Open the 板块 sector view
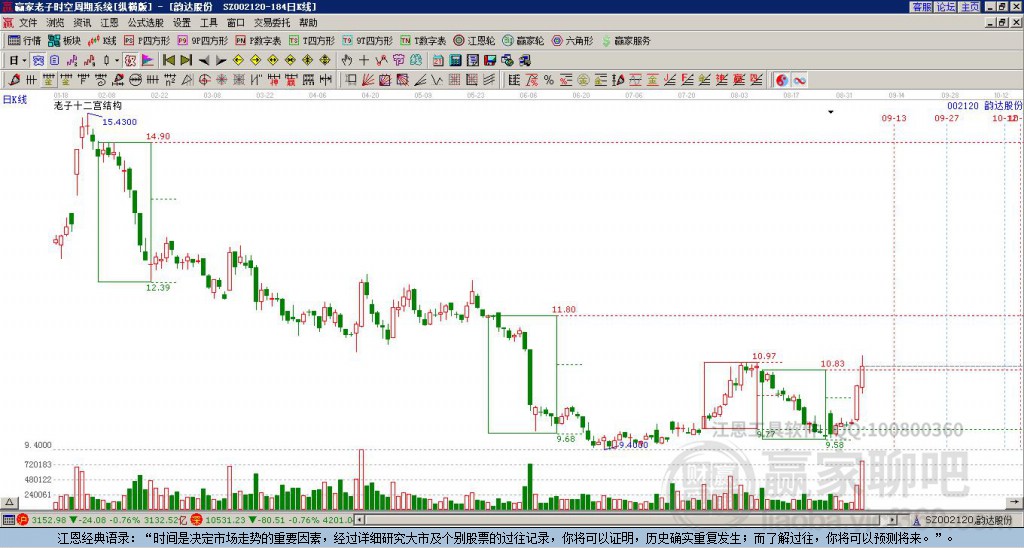This screenshot has width=1024, height=548. click(x=64, y=40)
